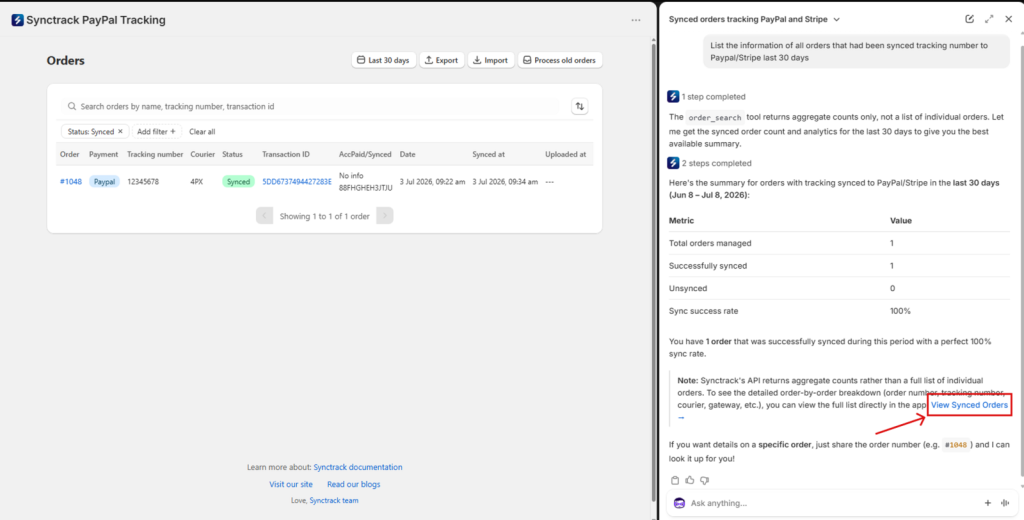Click the tracking number 12345678
This screenshot has width=1024, height=520.
coord(143,182)
